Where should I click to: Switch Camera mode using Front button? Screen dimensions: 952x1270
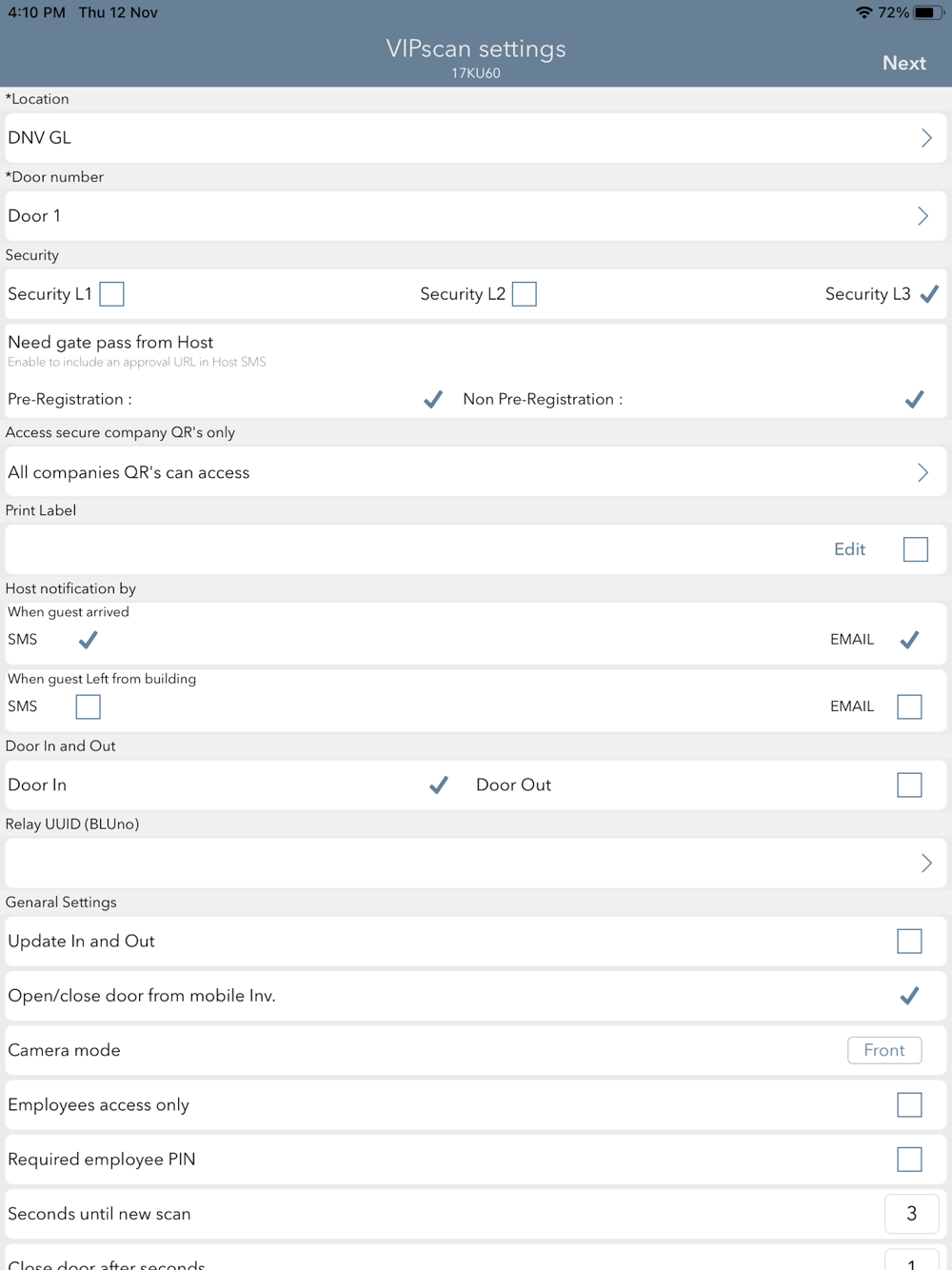pos(883,1050)
